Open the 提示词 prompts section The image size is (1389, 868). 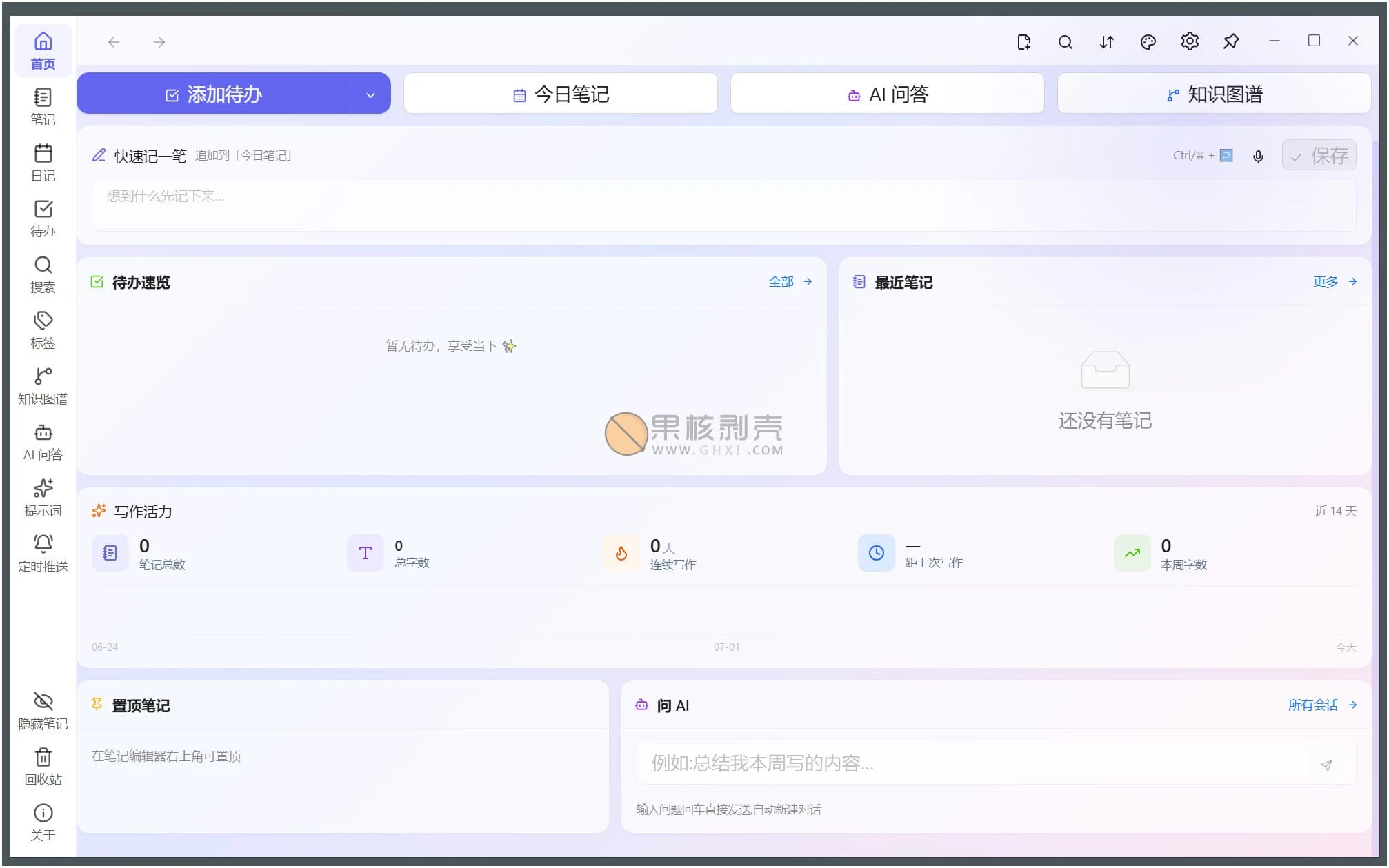43,498
